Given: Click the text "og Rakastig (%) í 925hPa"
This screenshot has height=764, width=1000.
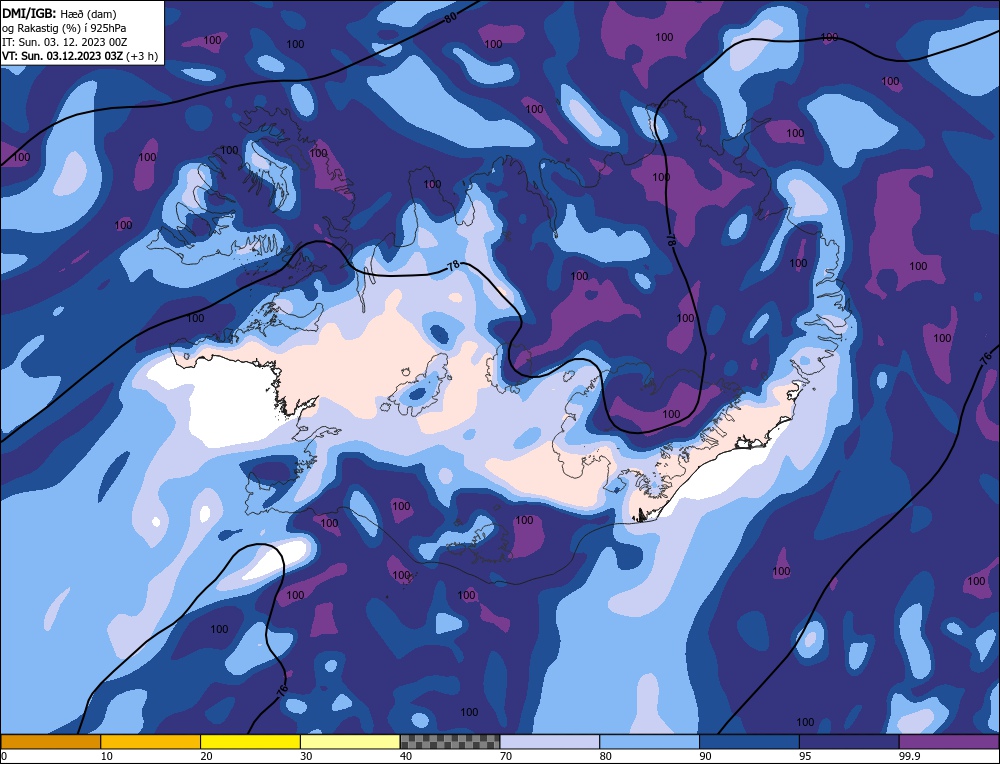Looking at the screenshot, I should (x=64, y=28).
